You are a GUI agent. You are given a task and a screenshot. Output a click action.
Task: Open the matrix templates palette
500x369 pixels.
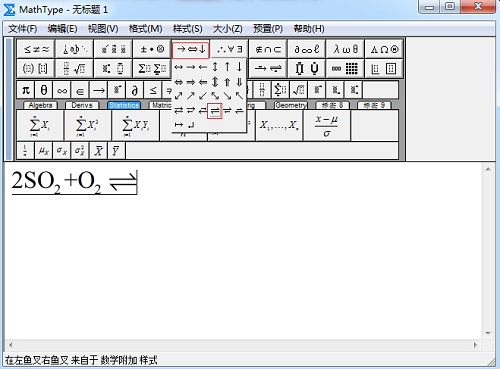pos(345,69)
